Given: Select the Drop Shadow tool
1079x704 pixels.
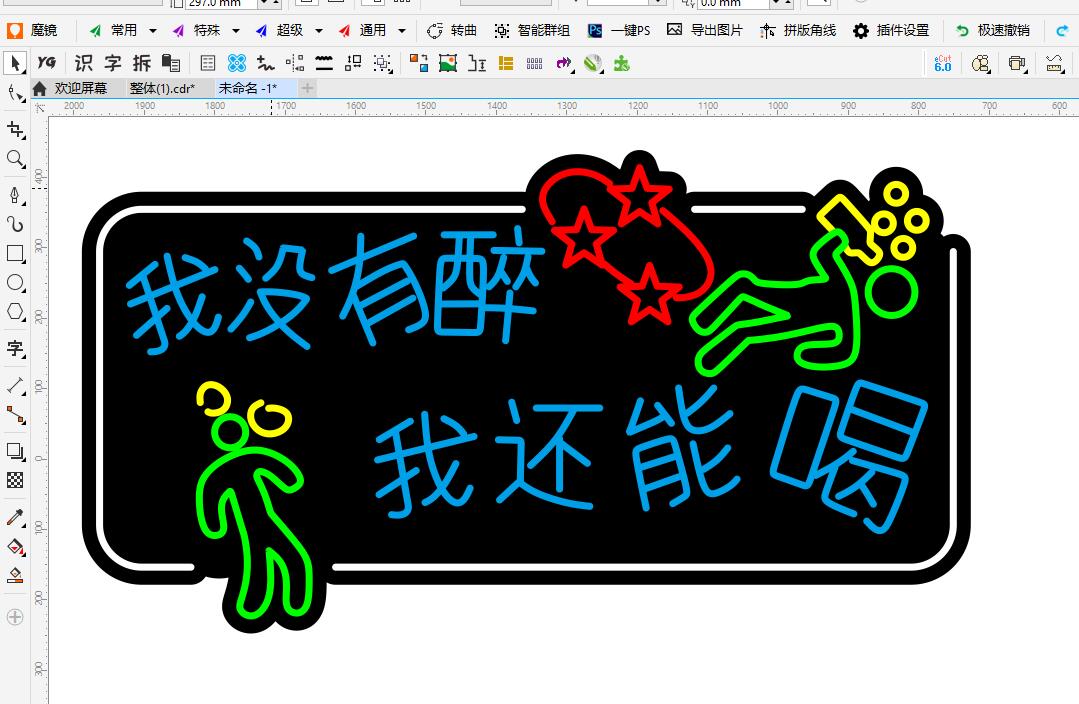Looking at the screenshot, I should tap(14, 451).
